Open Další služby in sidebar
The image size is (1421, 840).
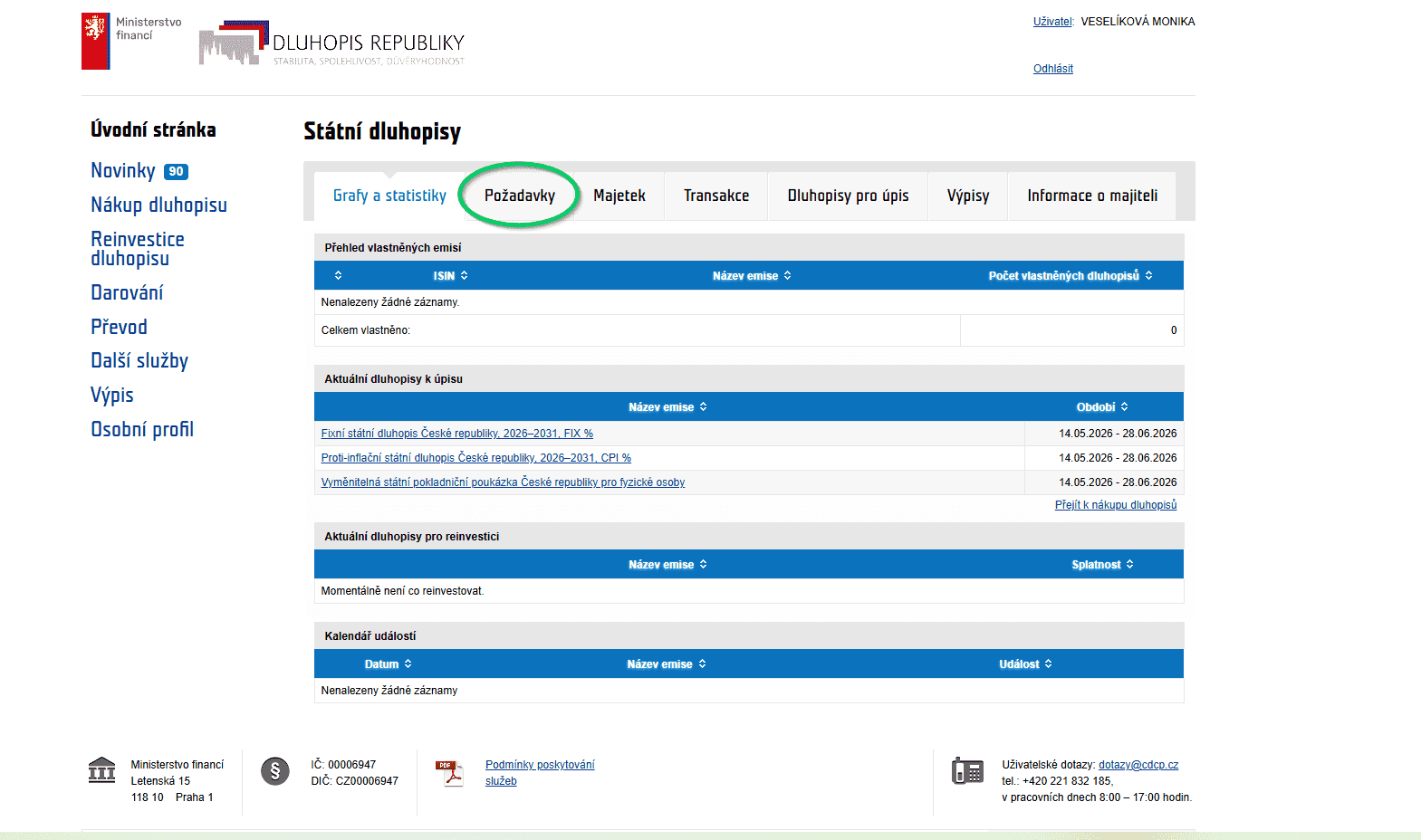coord(139,360)
